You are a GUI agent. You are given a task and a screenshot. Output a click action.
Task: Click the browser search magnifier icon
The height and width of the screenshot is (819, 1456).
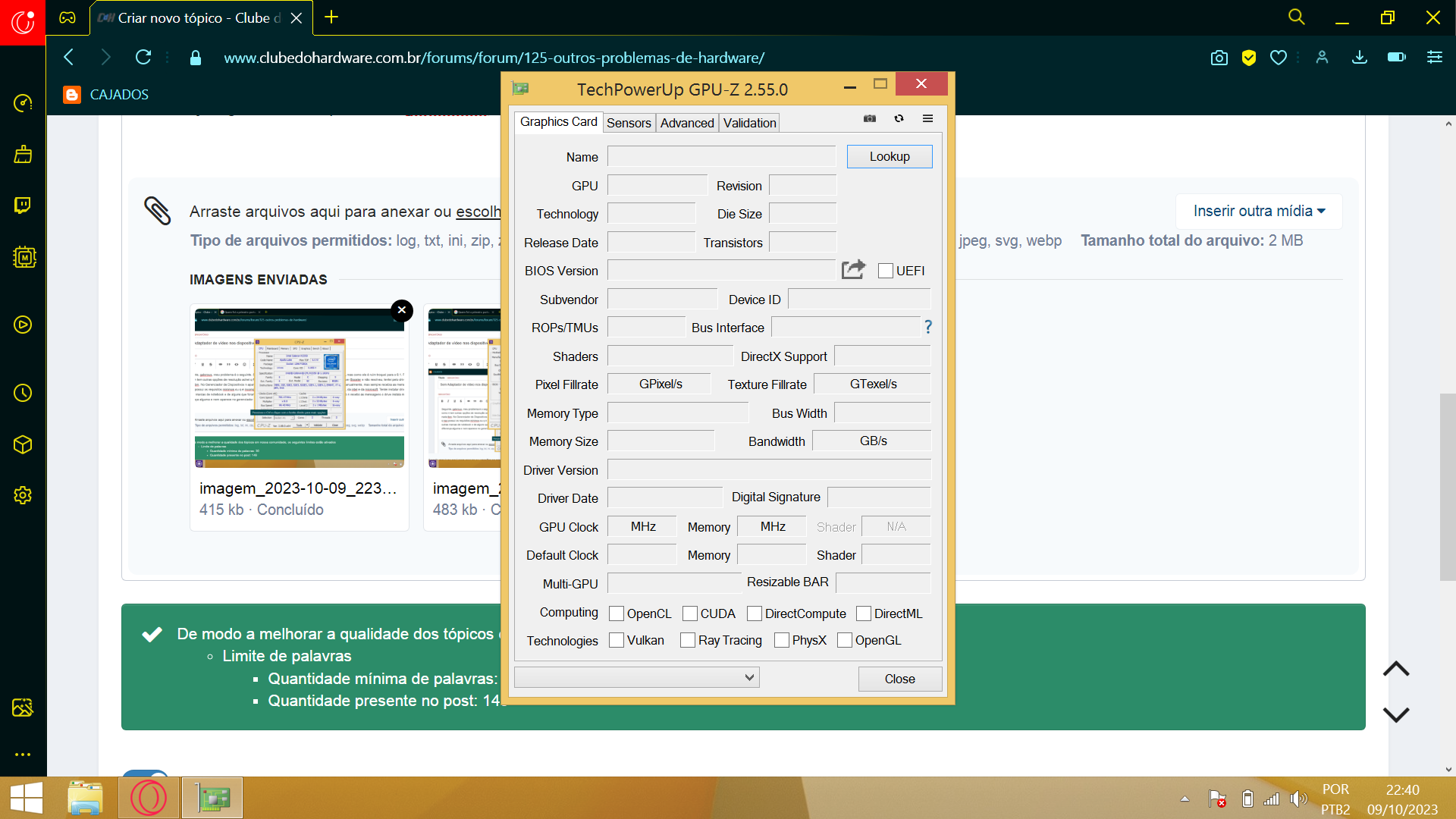tap(1296, 17)
